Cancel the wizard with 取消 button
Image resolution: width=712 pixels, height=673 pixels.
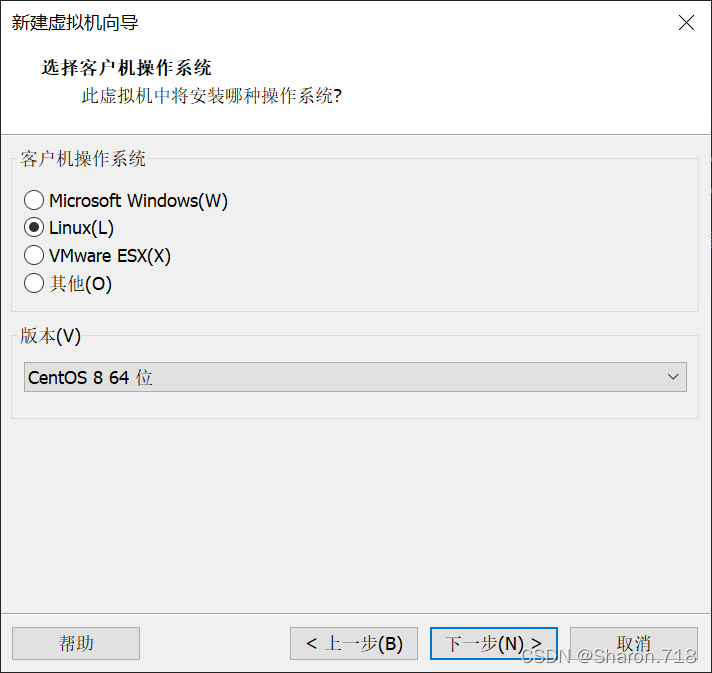(634, 643)
